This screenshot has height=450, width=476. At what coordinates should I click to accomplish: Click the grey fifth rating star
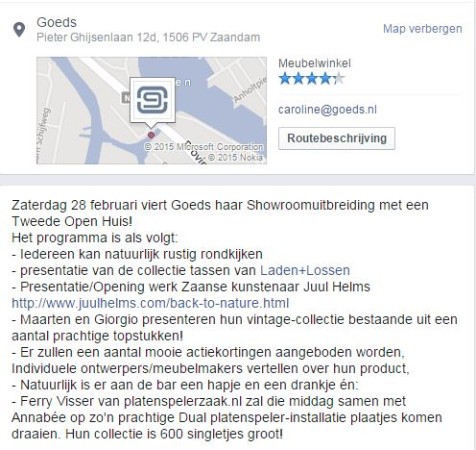(339, 79)
